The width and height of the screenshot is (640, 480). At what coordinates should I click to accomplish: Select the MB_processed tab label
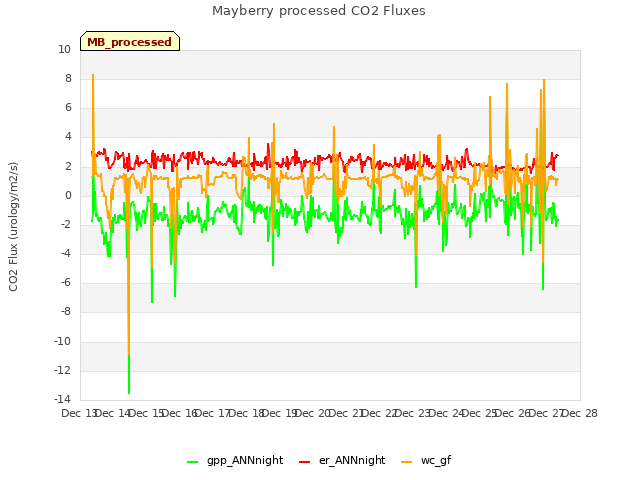(129, 42)
